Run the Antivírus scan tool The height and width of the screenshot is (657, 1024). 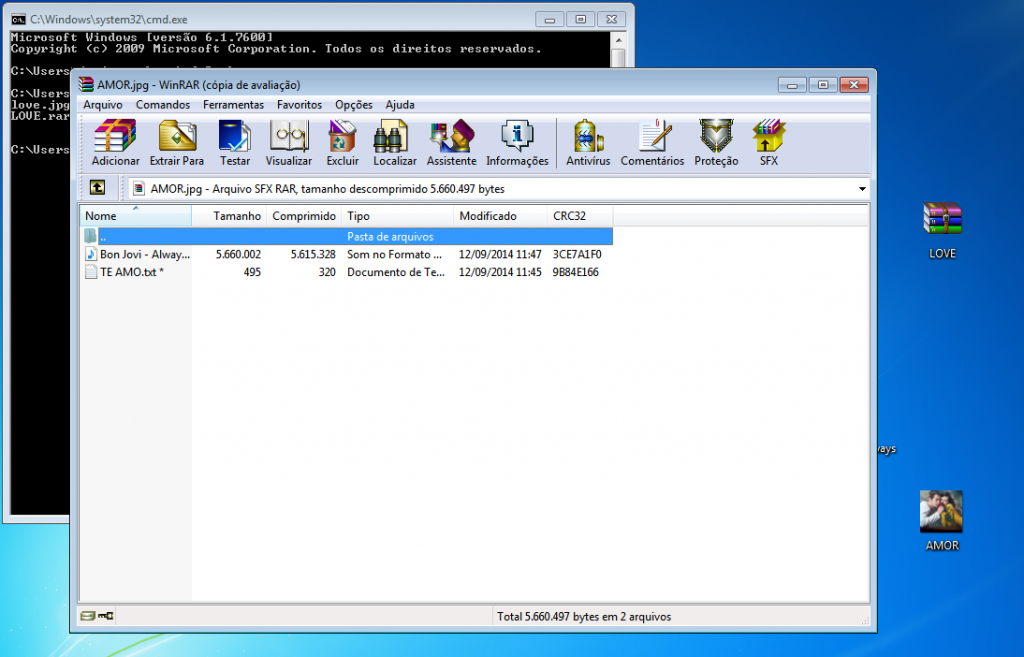[588, 142]
